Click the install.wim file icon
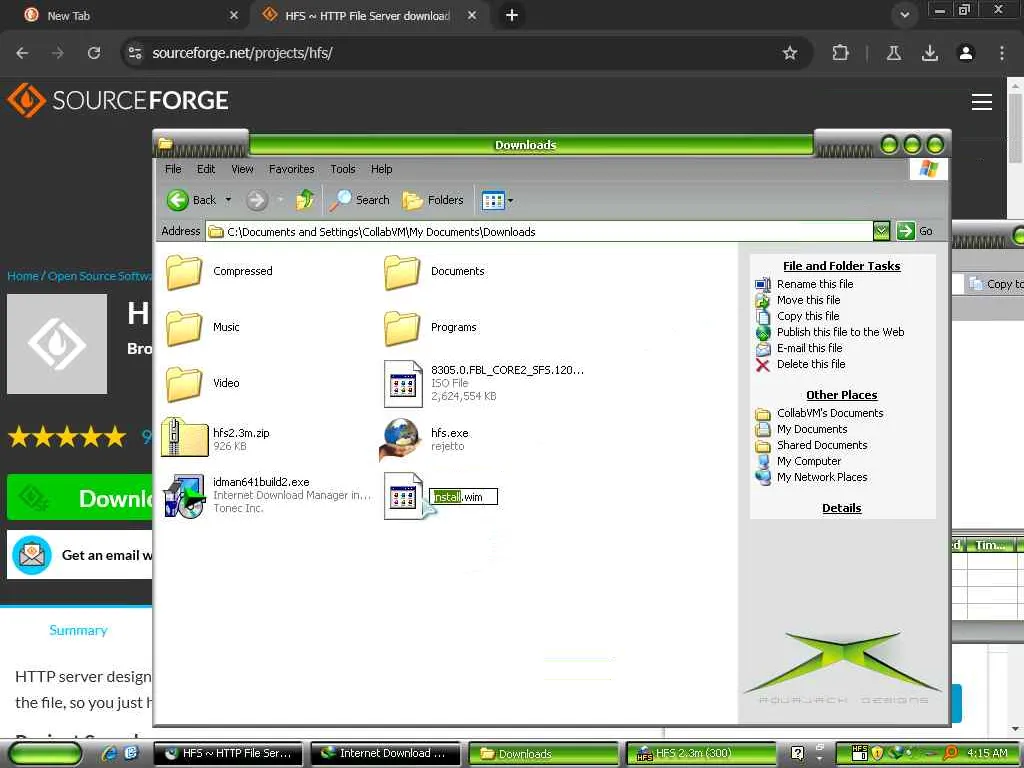Viewport: 1024px width, 768px height. coord(404,497)
